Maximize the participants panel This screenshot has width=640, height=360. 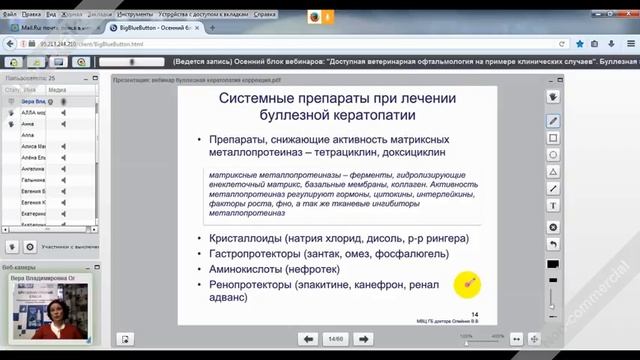[x=95, y=78]
